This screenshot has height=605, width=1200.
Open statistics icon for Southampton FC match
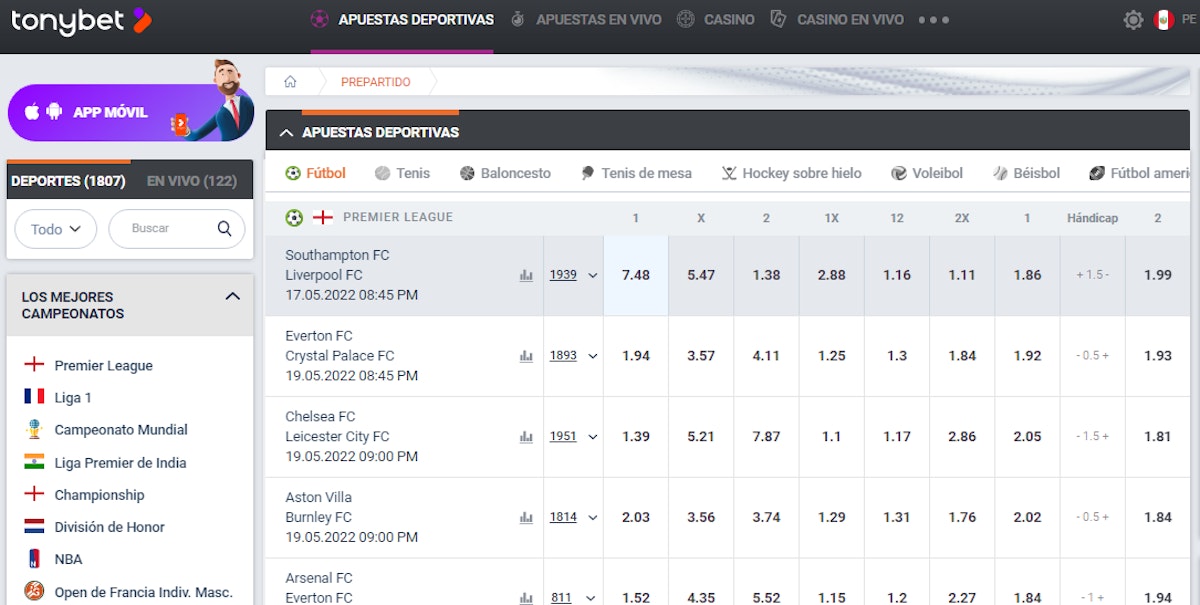(526, 275)
